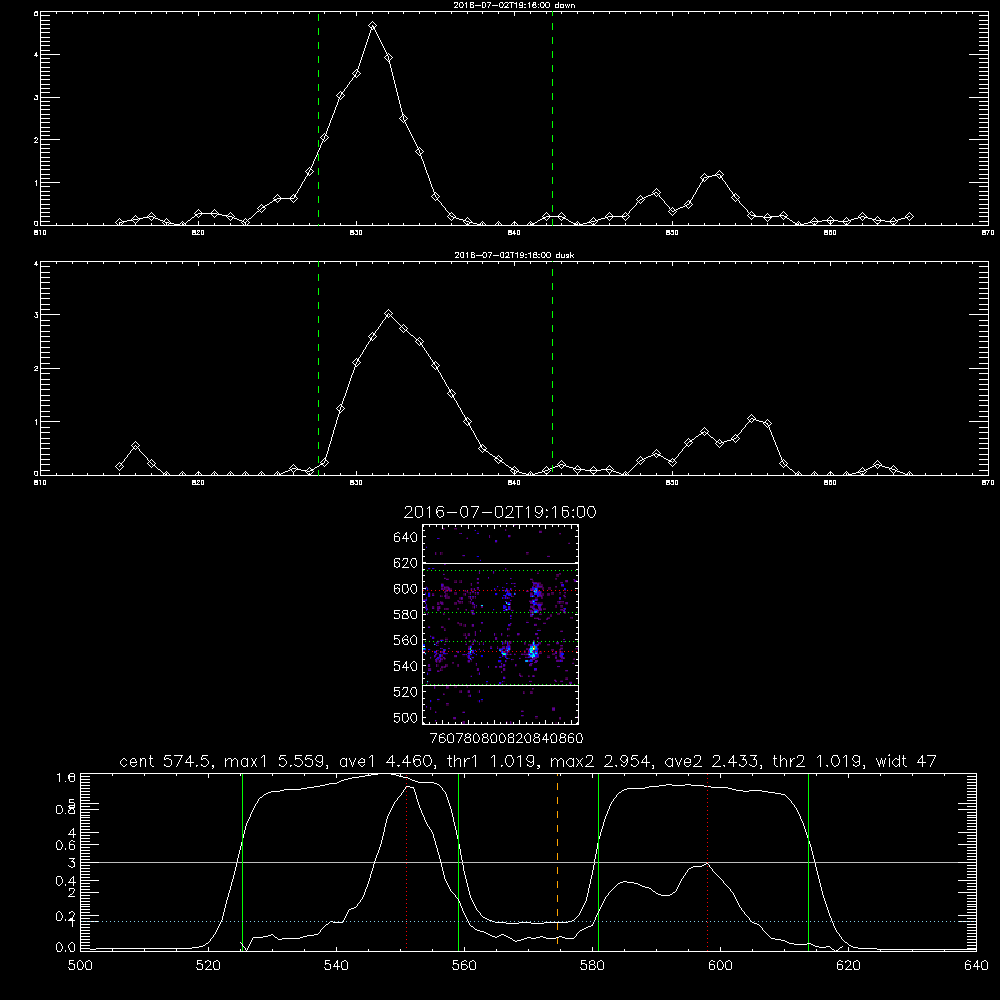Viewport: 1000px width, 1000px height.
Task: Click the 640 label on the image y-axis
Action: point(406,537)
